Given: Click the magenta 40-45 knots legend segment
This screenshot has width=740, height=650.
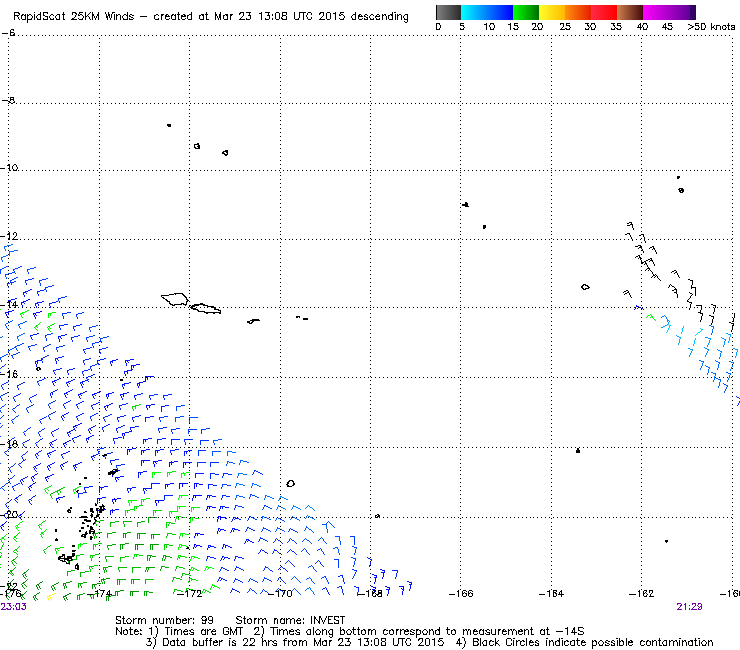Looking at the screenshot, I should coord(656,12).
